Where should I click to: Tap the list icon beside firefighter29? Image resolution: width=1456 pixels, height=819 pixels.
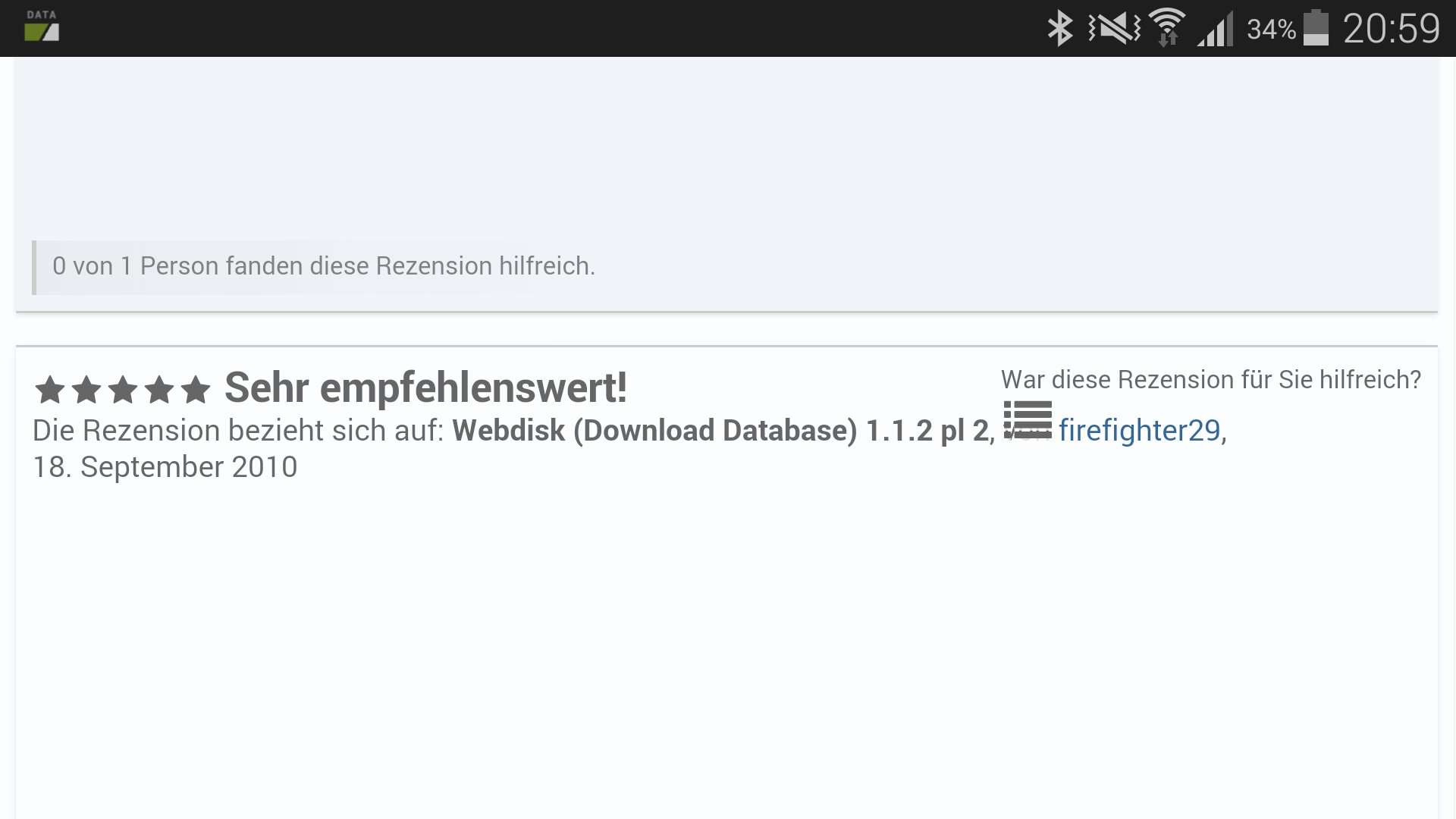coord(1028,419)
